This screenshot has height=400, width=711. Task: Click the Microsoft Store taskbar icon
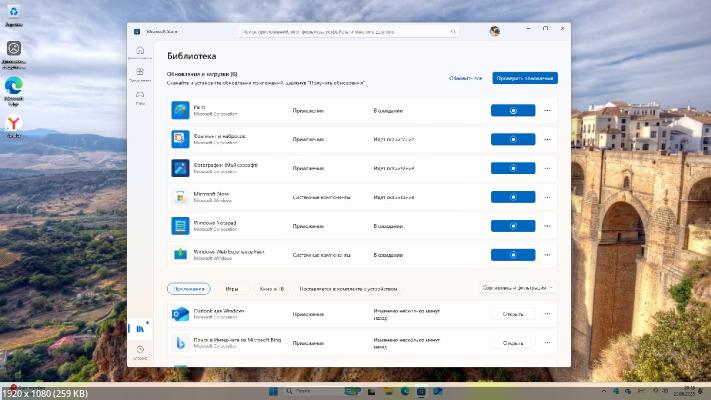[x=421, y=391]
